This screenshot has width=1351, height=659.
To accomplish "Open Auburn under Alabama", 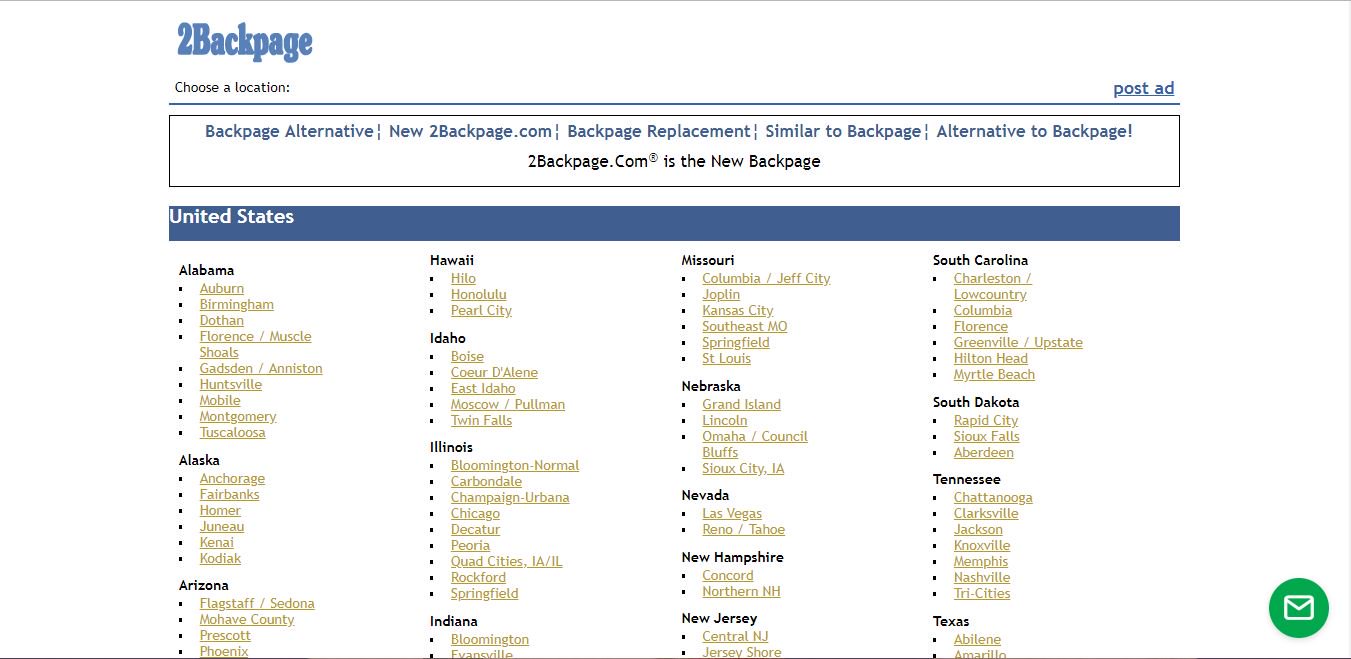I will (x=222, y=288).
